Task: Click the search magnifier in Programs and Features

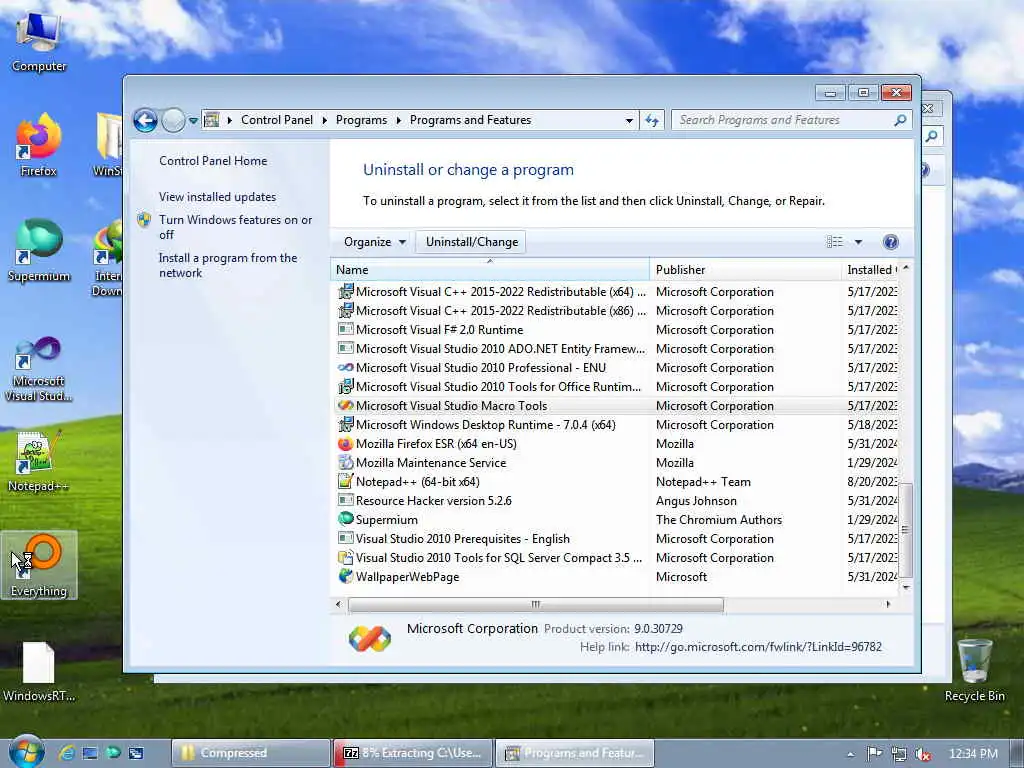Action: point(900,120)
